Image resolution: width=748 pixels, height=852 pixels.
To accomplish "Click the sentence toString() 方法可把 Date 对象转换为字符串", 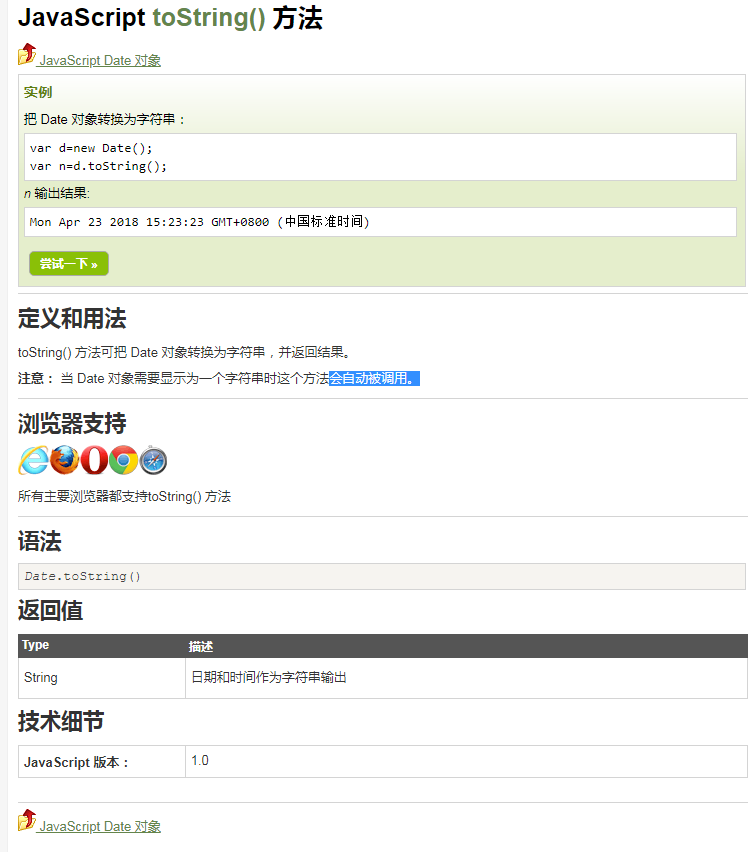I will pyautogui.click(x=142, y=352).
